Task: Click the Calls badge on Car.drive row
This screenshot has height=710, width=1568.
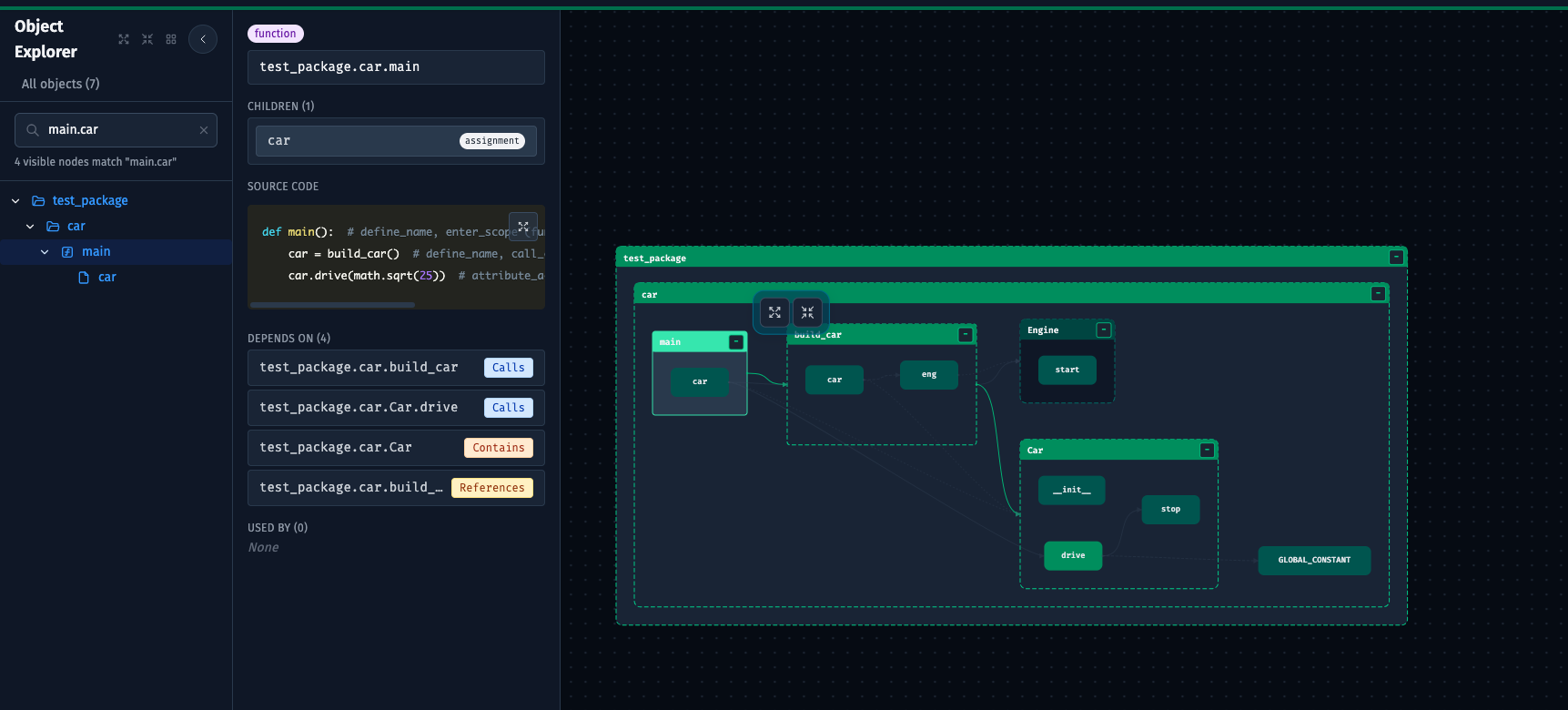Action: coord(509,408)
